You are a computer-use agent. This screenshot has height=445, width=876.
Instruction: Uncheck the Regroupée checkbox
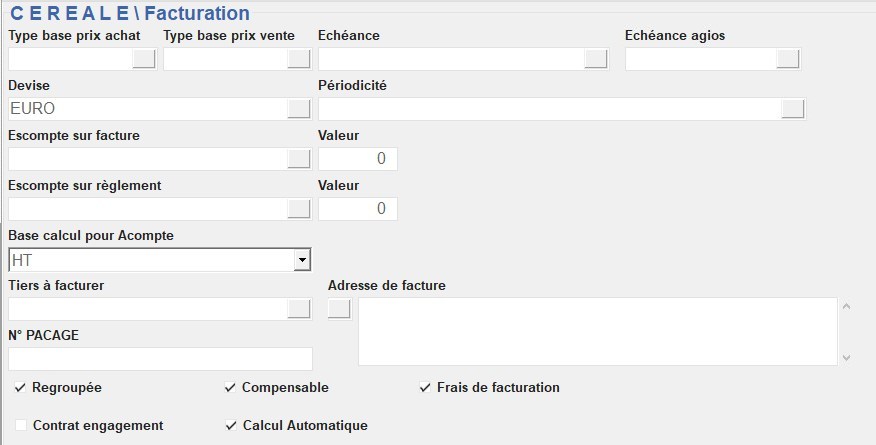click(21, 387)
